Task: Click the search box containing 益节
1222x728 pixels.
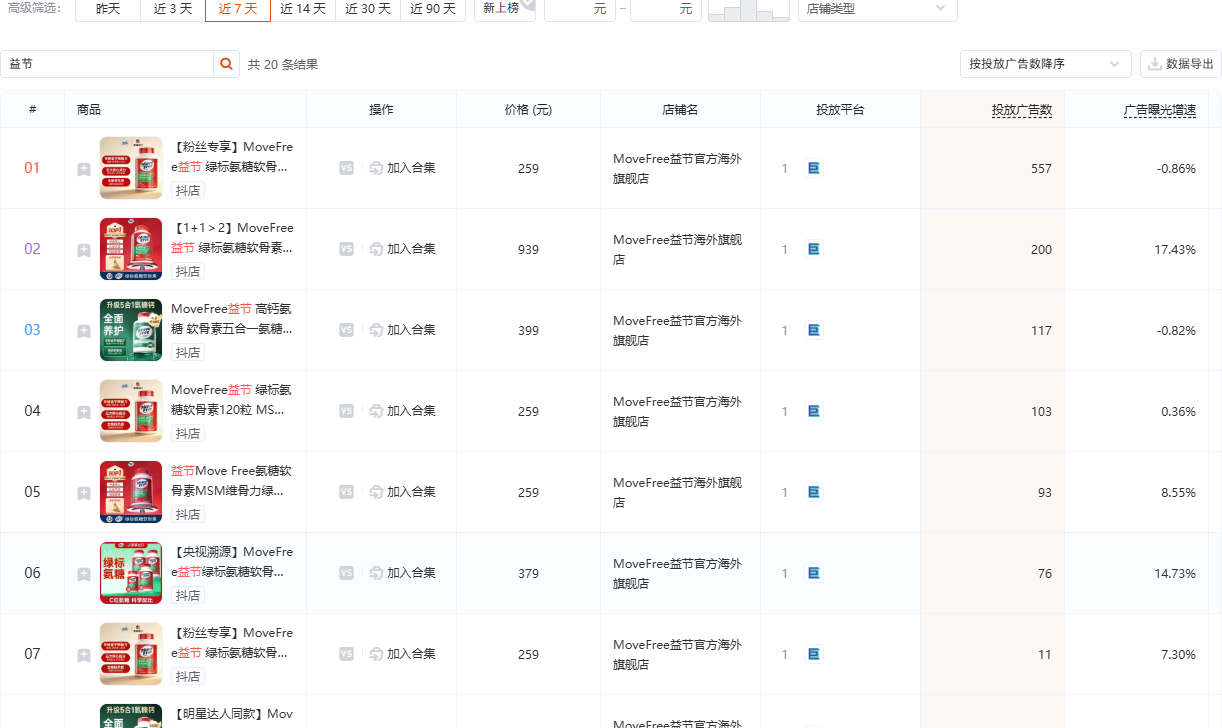Action: point(107,64)
